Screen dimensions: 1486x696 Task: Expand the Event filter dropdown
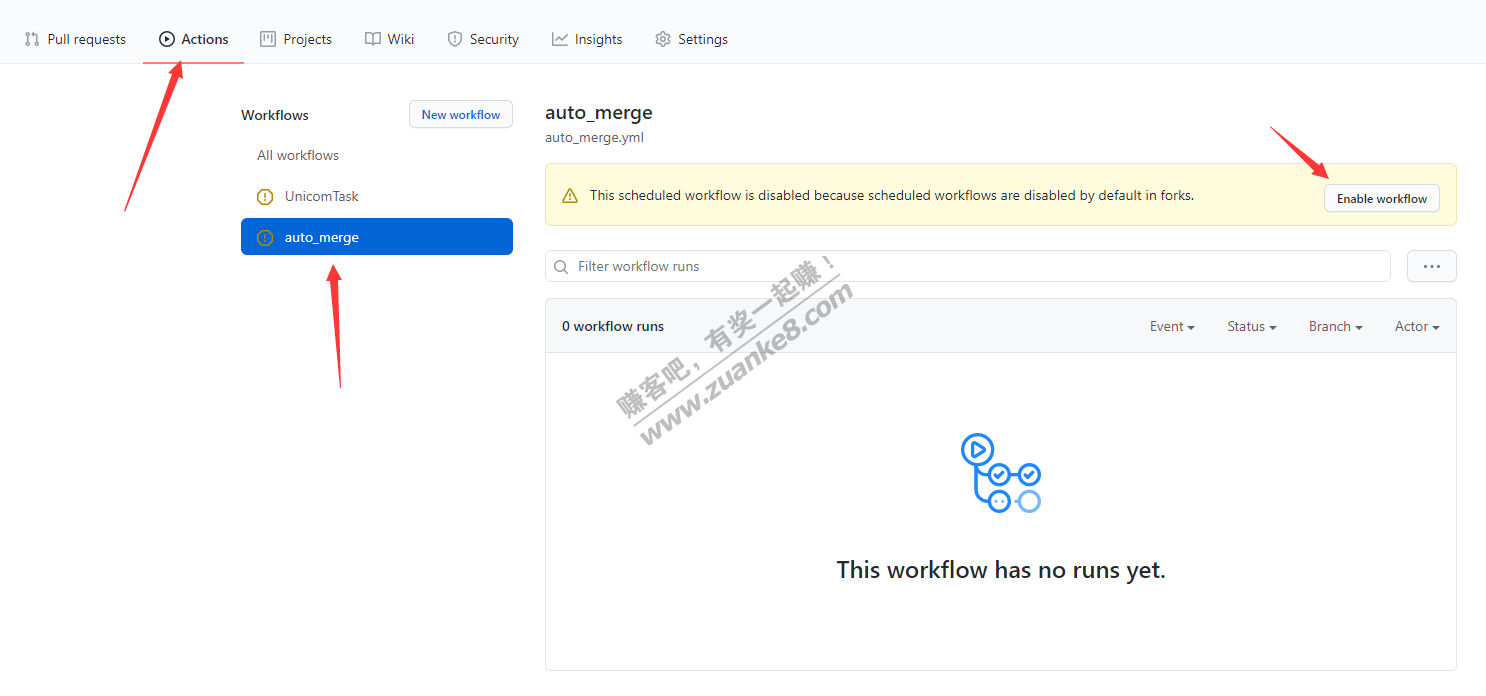click(x=1172, y=326)
